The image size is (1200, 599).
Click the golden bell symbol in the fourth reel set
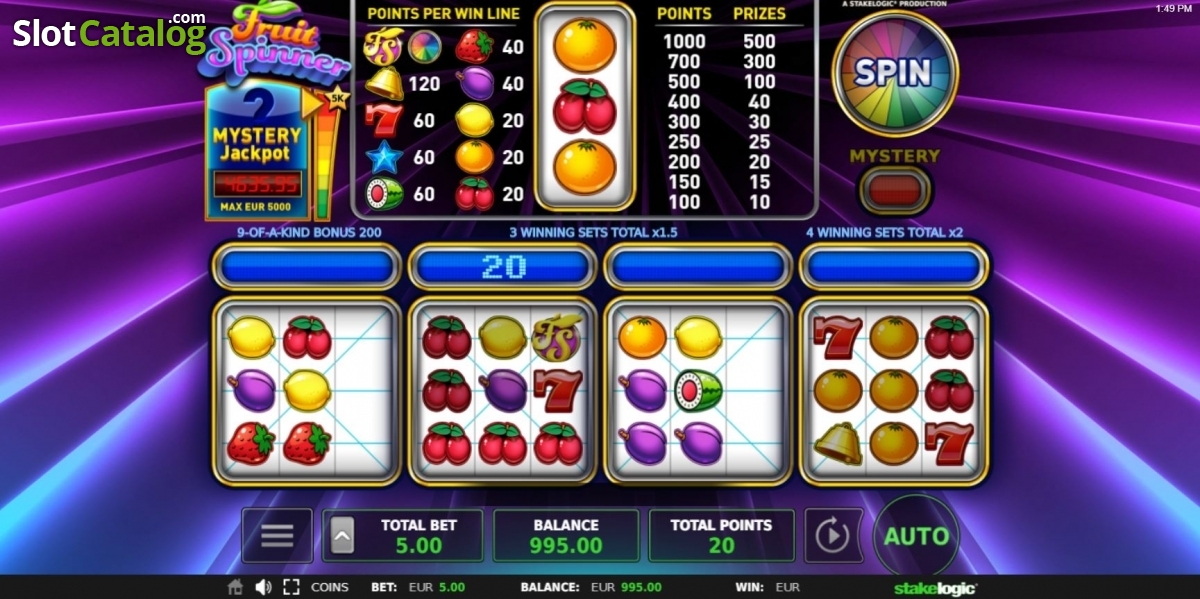coord(837,442)
